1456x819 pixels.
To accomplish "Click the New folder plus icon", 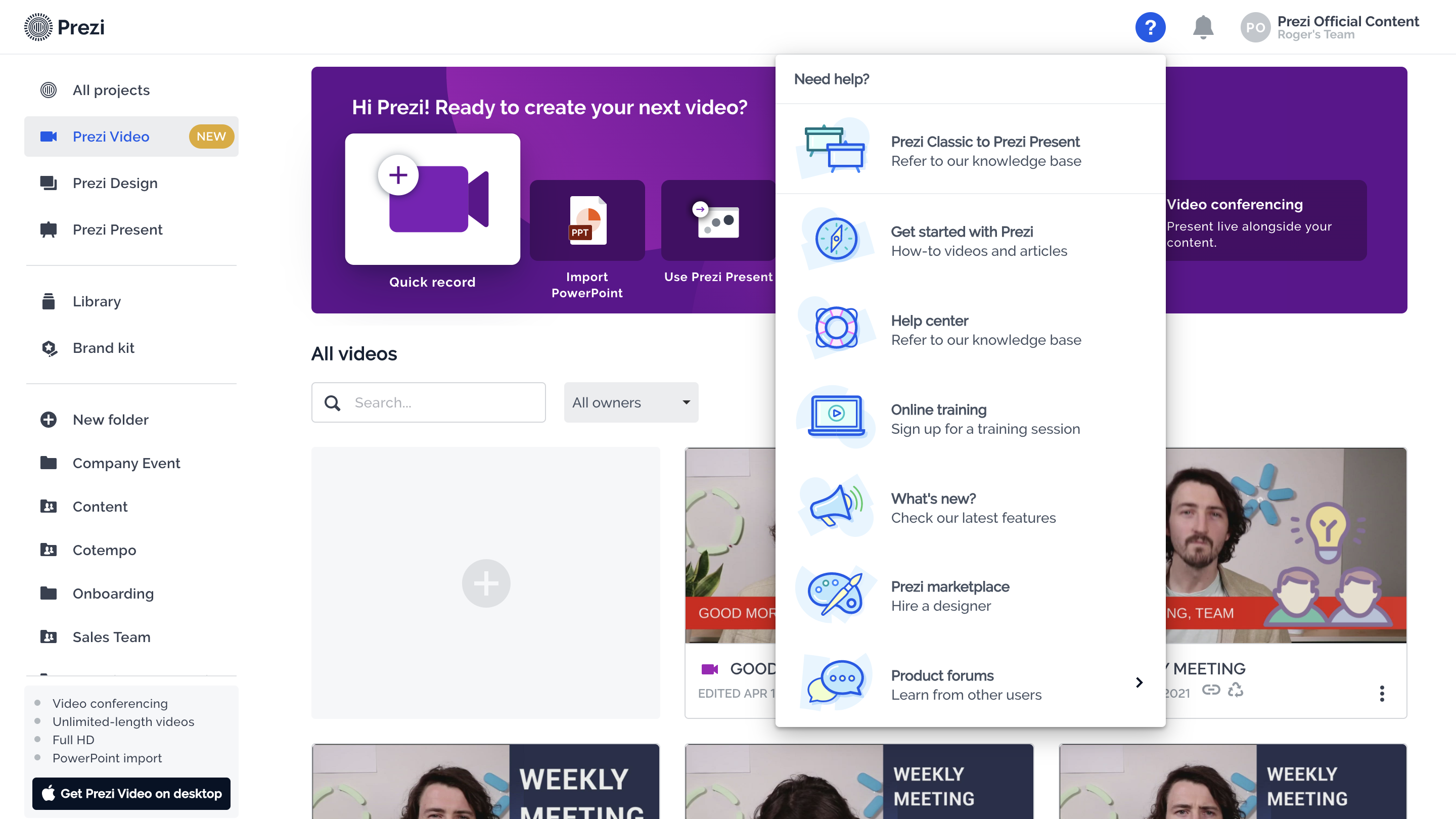I will pos(49,420).
